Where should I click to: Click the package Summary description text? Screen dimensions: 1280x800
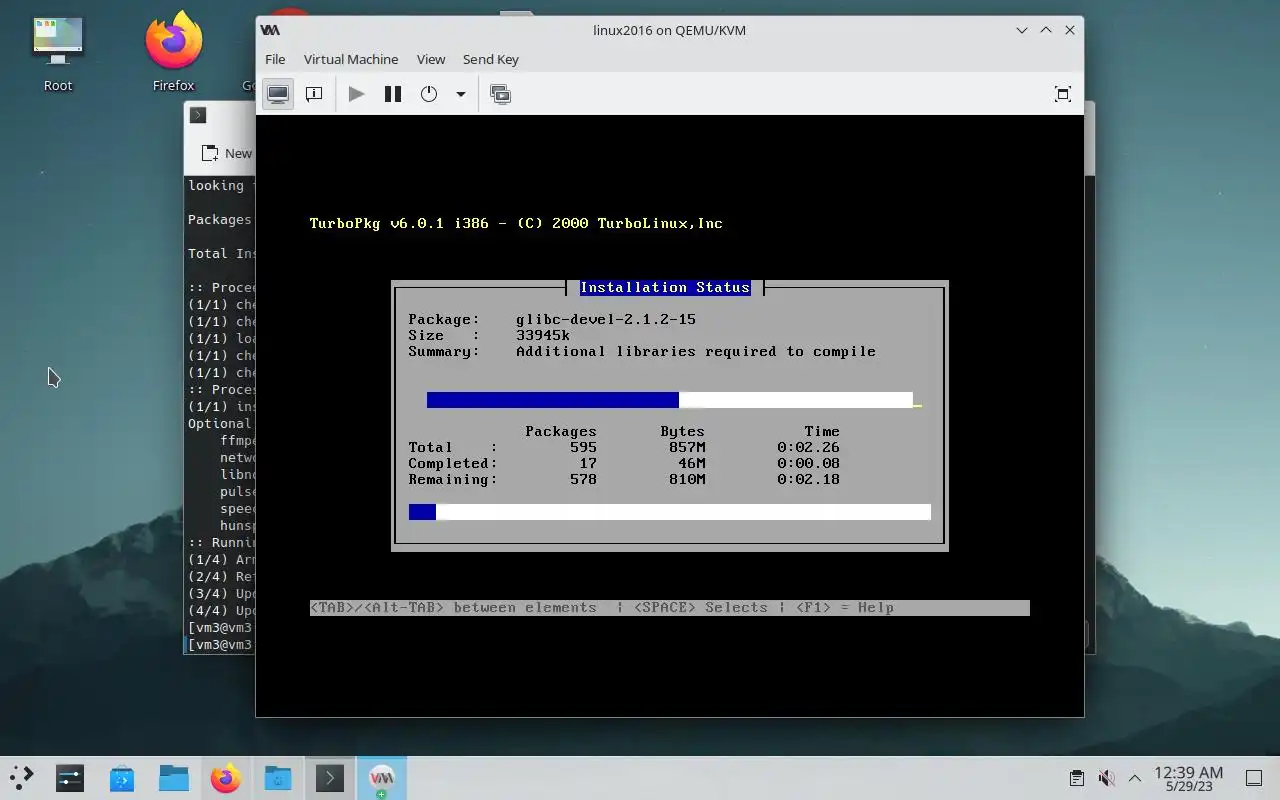pyautogui.click(x=696, y=351)
